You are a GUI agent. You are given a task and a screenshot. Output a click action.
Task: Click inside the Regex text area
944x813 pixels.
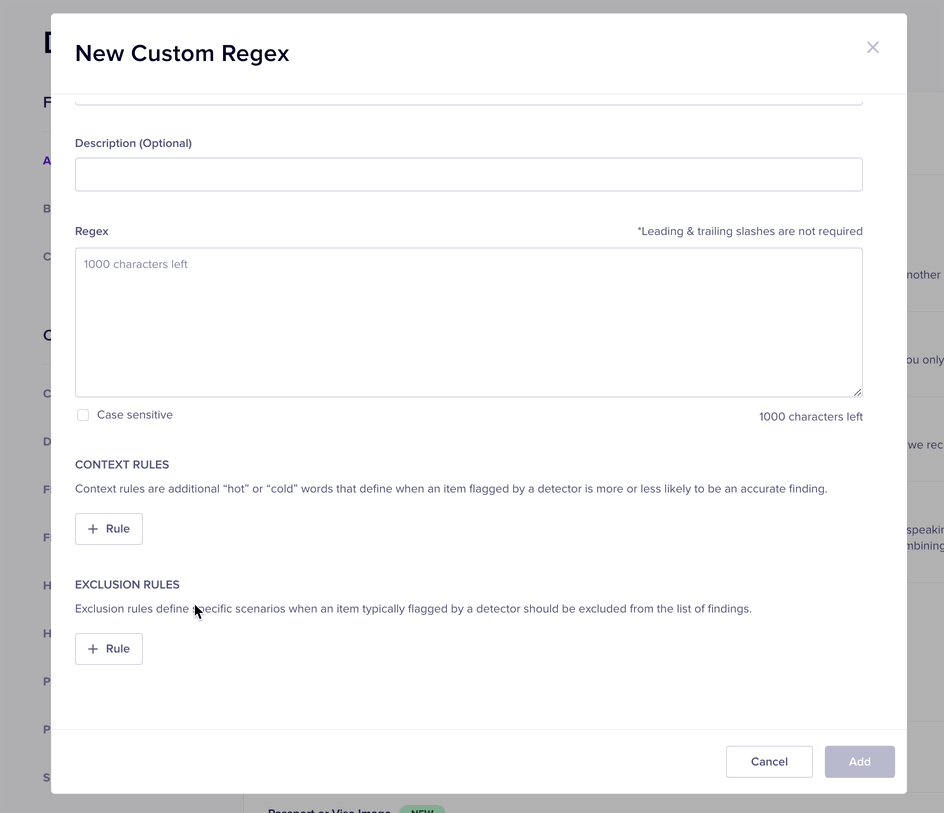point(468,322)
